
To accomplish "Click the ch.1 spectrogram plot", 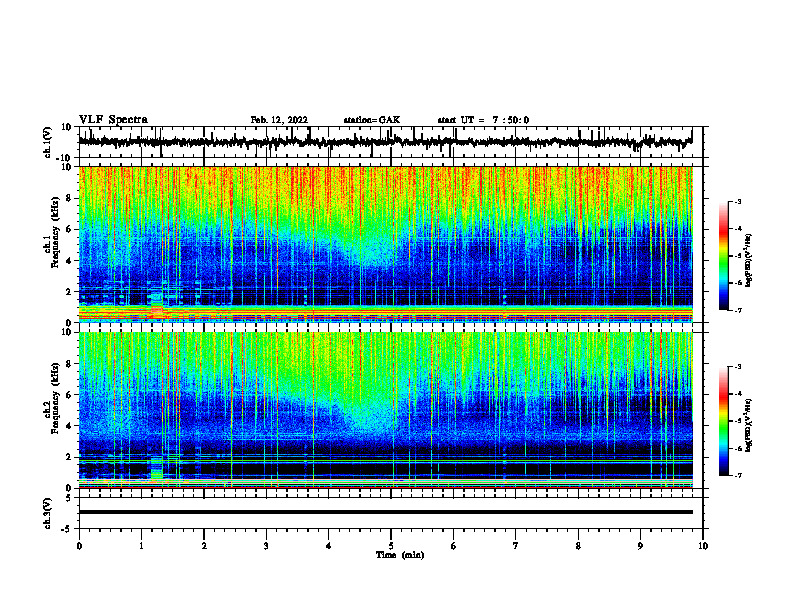I will 386,244.
